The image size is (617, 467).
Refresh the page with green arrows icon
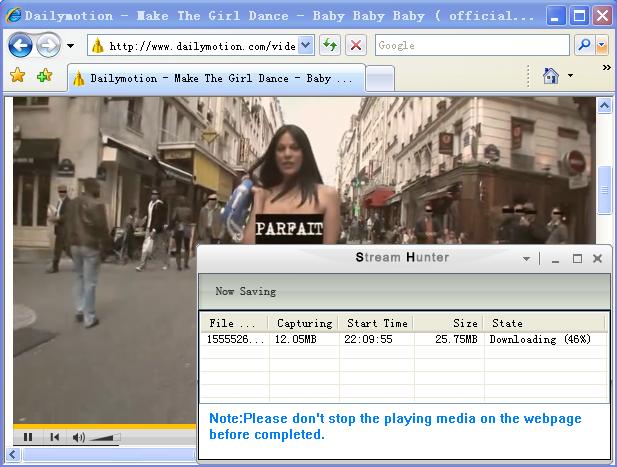coord(330,45)
